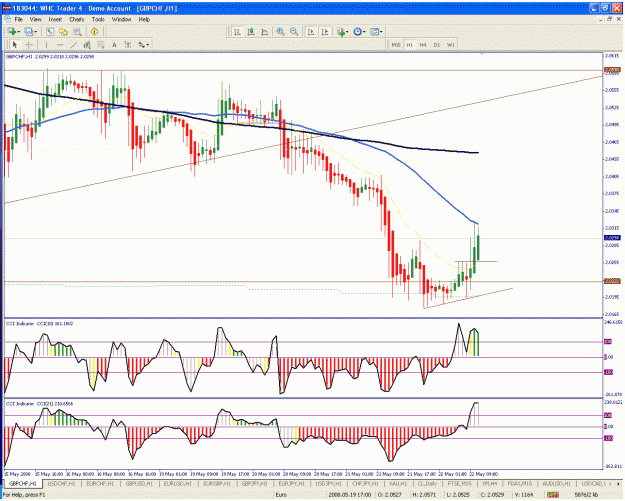
Task: Switch to Candlesticks chart mode
Action: click(251, 31)
